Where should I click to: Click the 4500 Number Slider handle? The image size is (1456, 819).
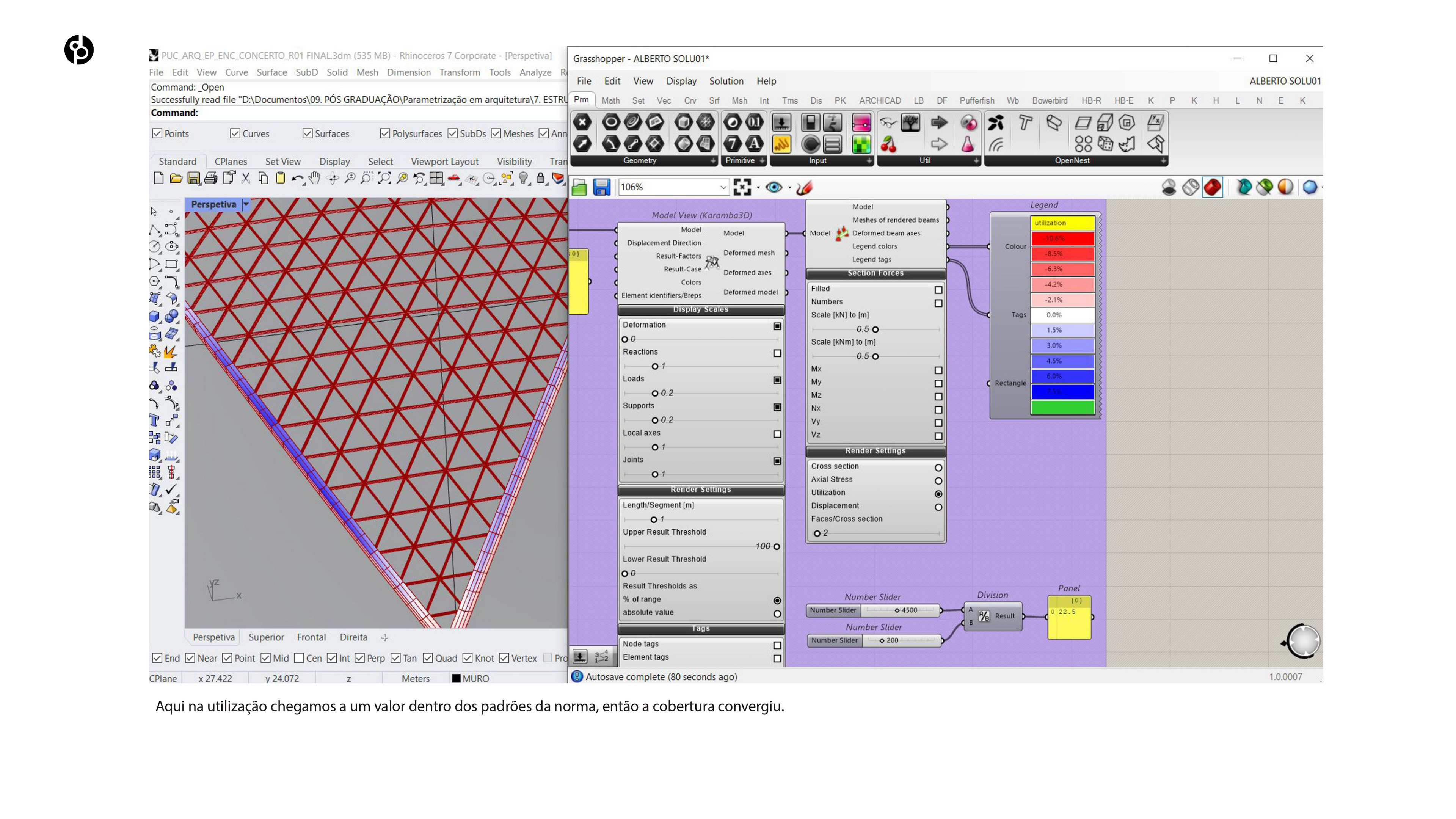point(897,610)
